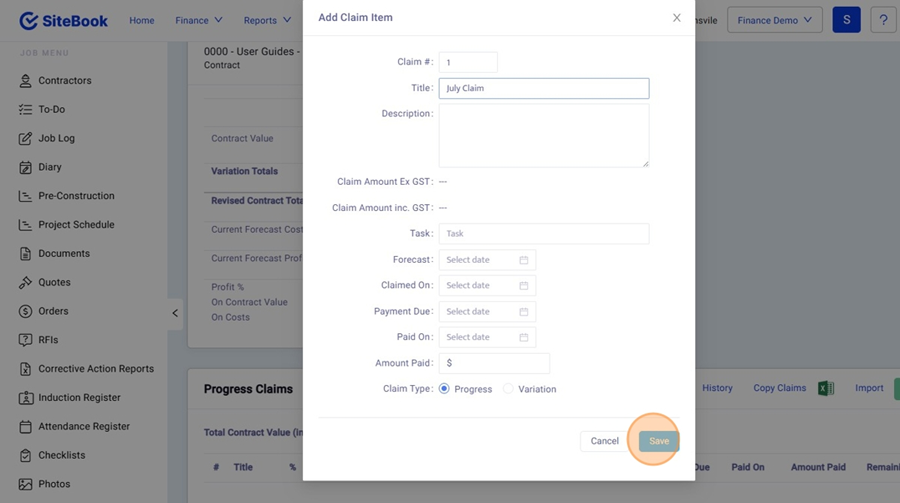
Task: Select the Orders dollar icon
Action: pos(25,311)
